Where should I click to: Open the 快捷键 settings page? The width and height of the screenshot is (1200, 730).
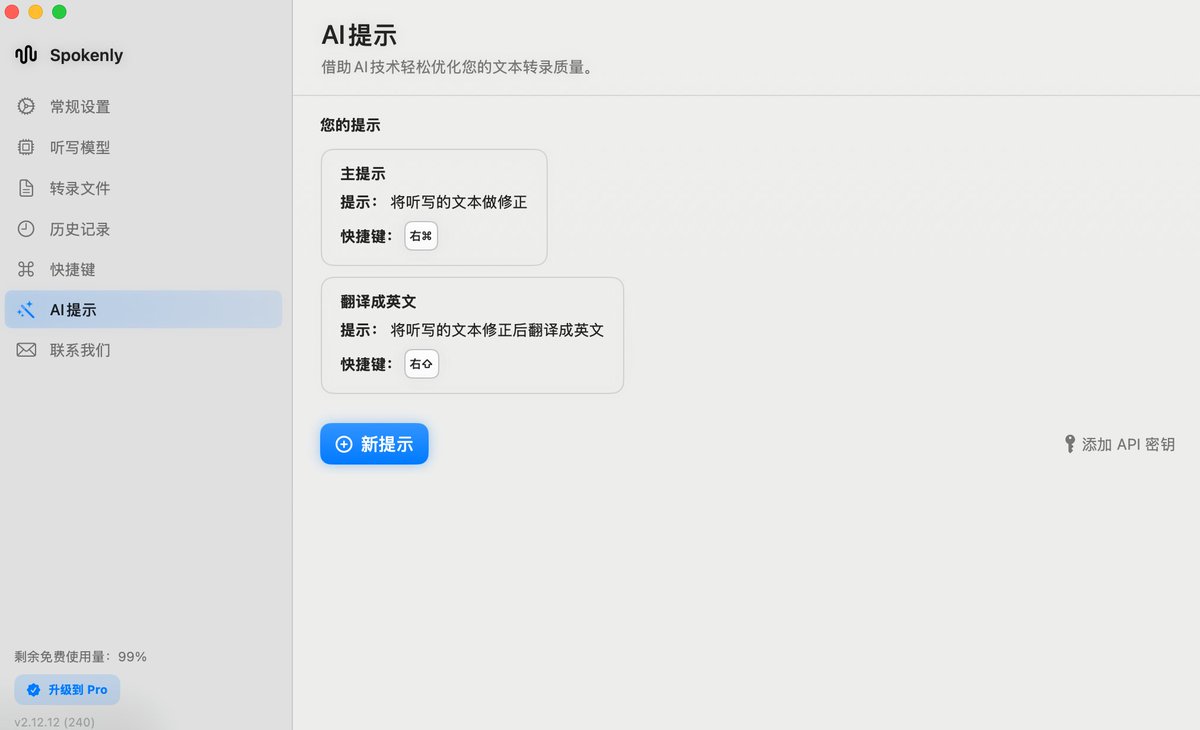pos(143,270)
